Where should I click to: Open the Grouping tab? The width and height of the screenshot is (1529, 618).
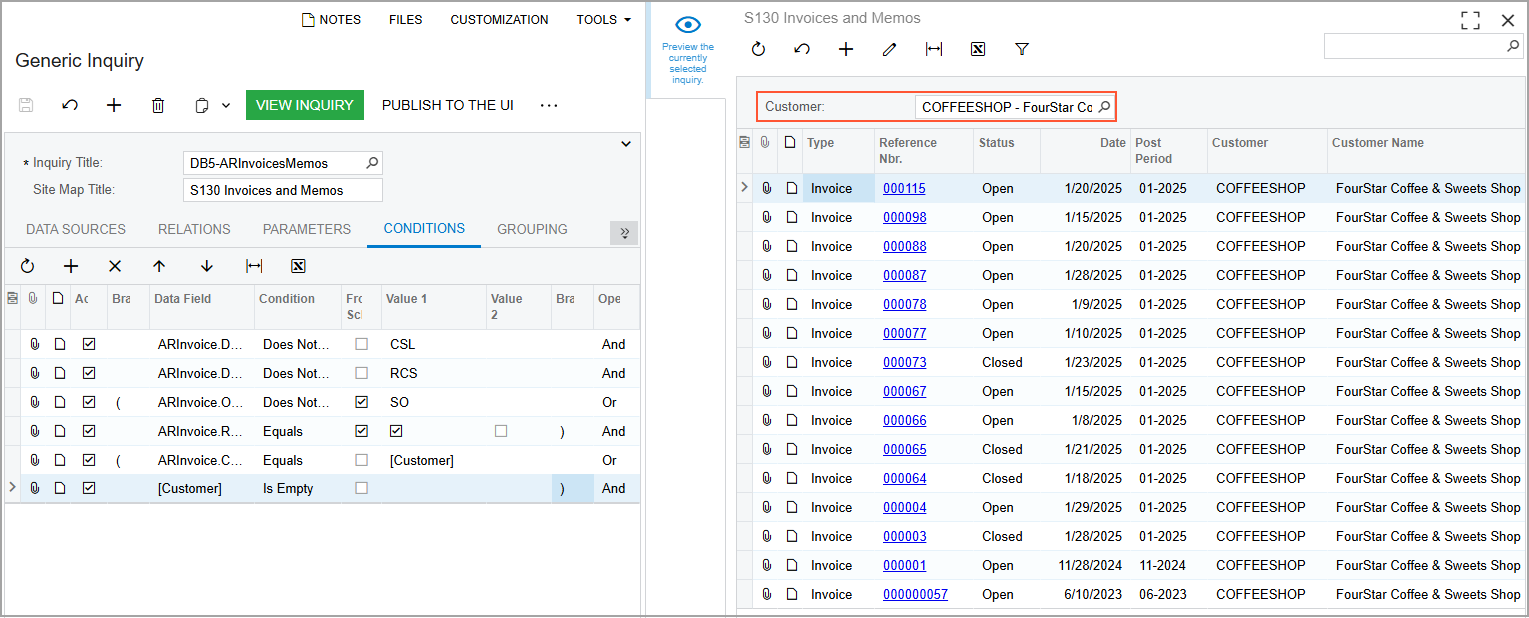click(x=532, y=229)
